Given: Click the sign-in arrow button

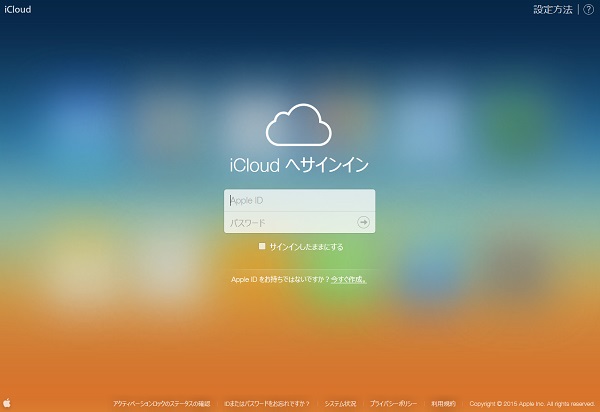Looking at the screenshot, I should [363, 222].
